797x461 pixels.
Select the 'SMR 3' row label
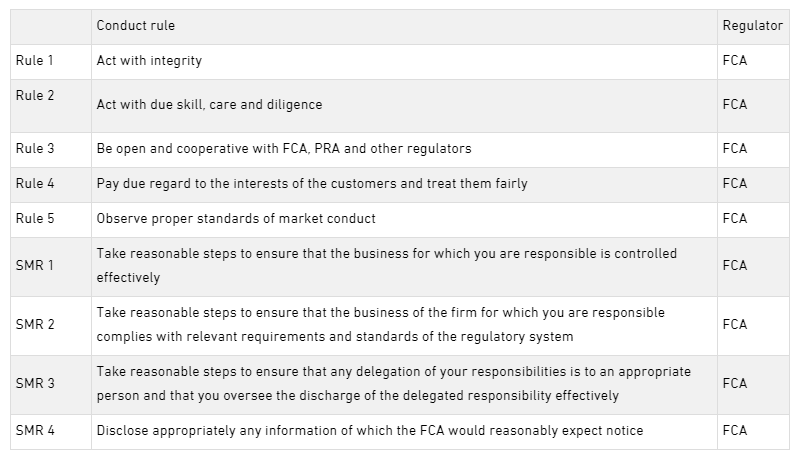point(36,383)
